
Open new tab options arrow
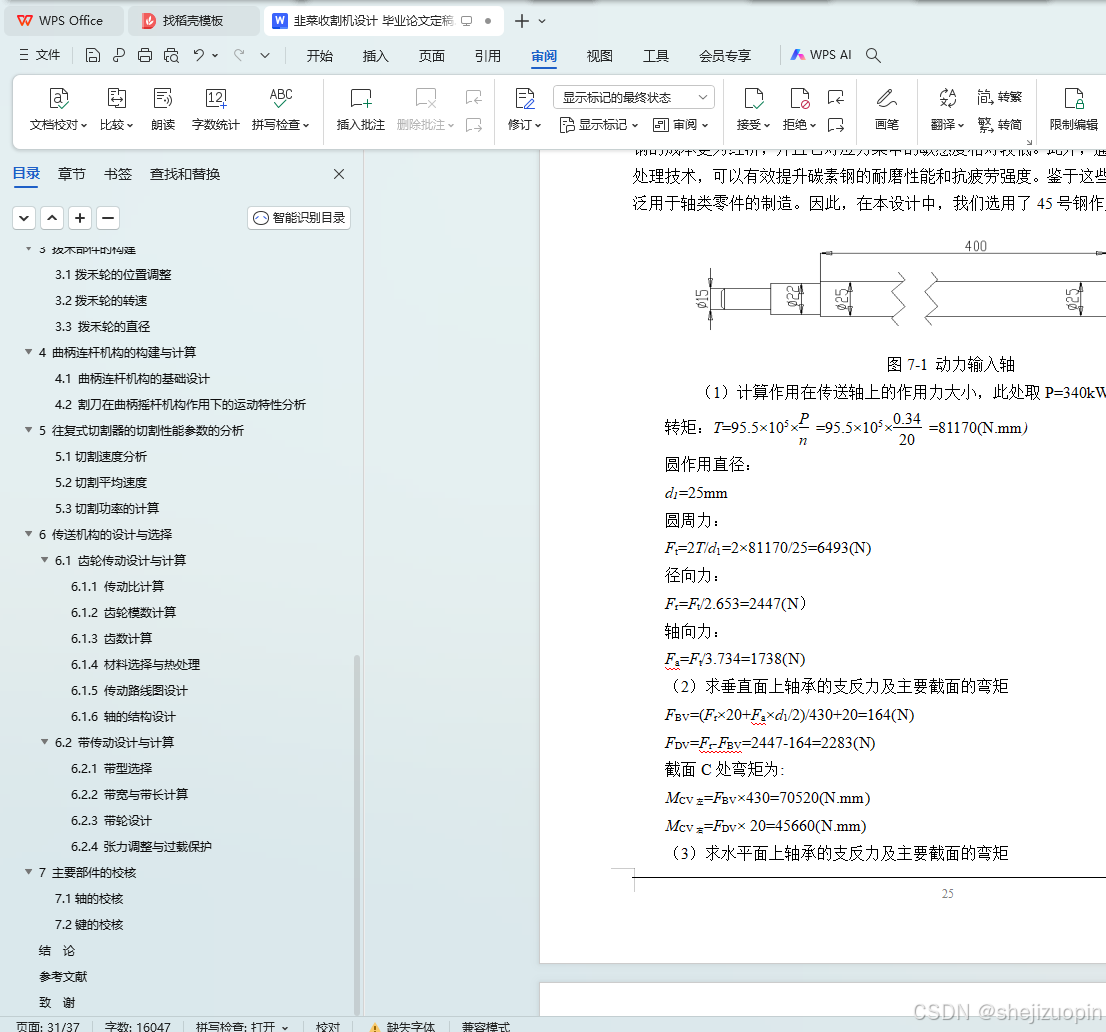tap(542, 21)
